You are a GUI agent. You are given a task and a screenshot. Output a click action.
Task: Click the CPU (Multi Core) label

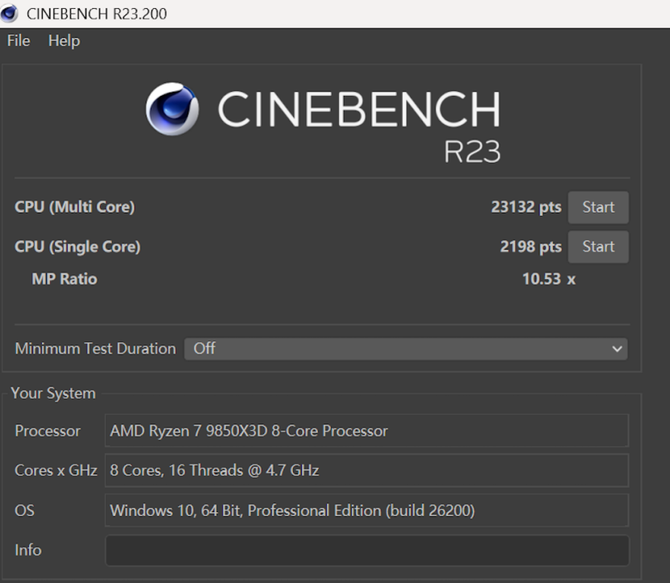coord(75,207)
